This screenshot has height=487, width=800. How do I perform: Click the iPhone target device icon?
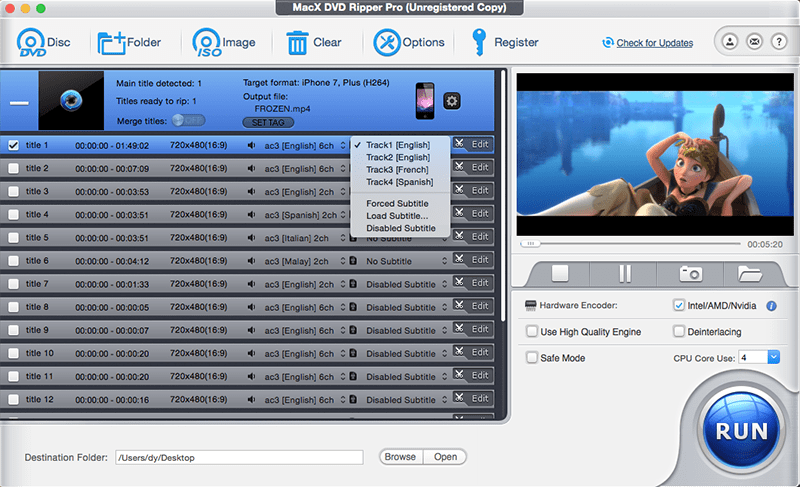coord(425,101)
